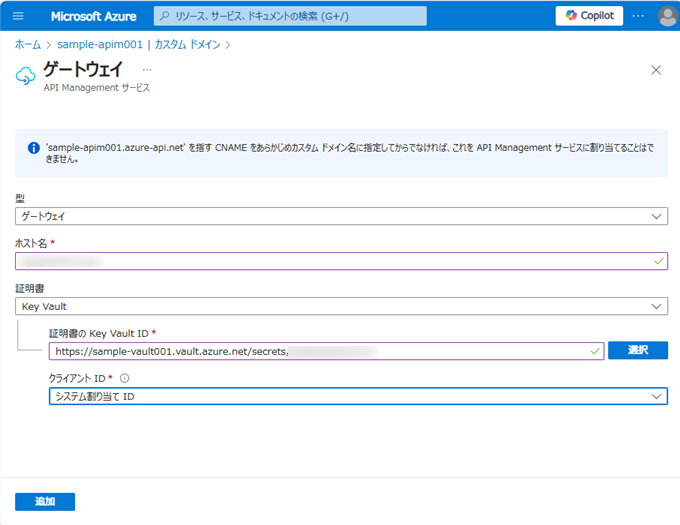The image size is (680, 525).
Task: Open the Azure portal hamburger menu
Action: point(18,16)
